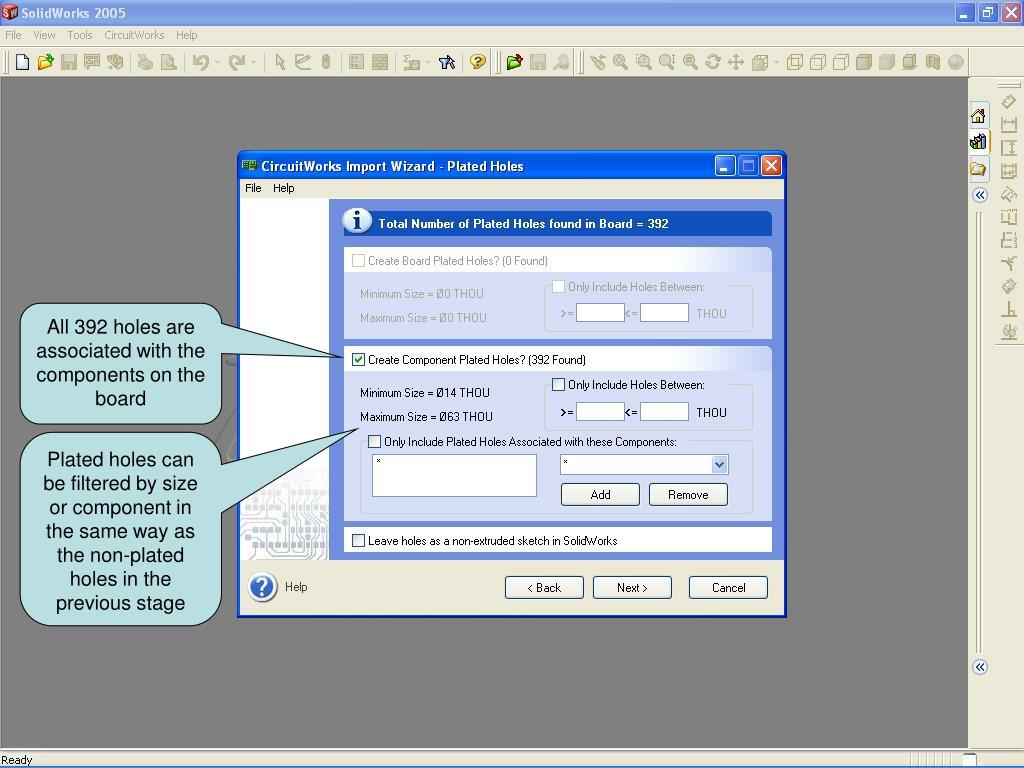Click the Next button in wizard
The width and height of the screenshot is (1024, 768).
632,587
